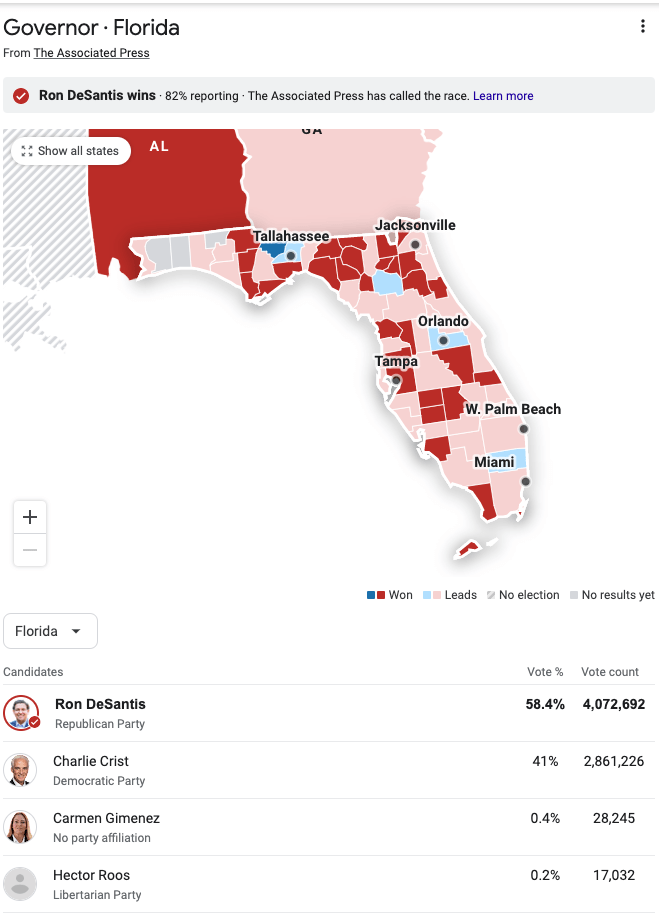Click the Miami city dot on map
This screenshot has width=659, height=917.
526,482
